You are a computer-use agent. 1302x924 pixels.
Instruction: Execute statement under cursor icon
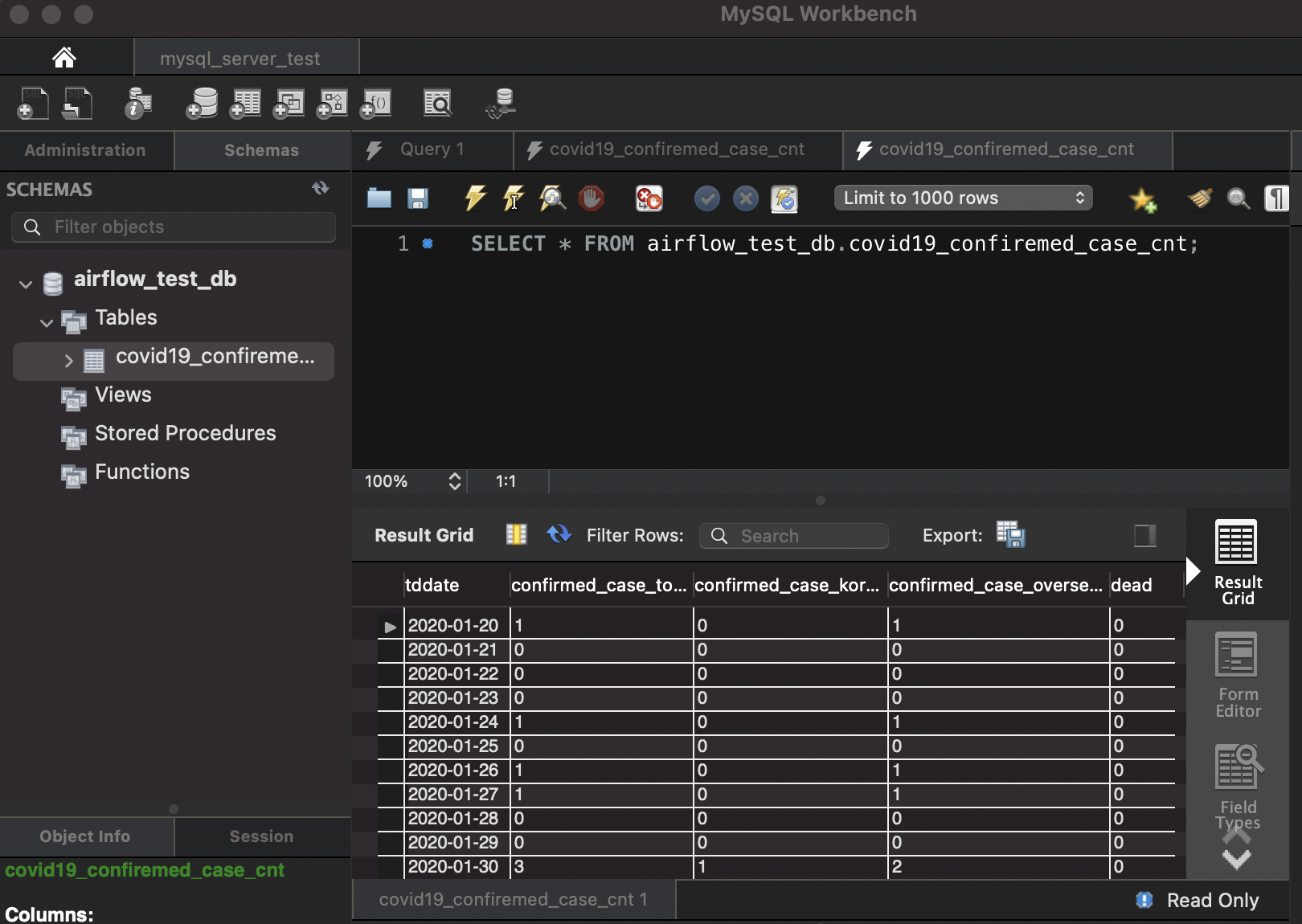pos(514,198)
